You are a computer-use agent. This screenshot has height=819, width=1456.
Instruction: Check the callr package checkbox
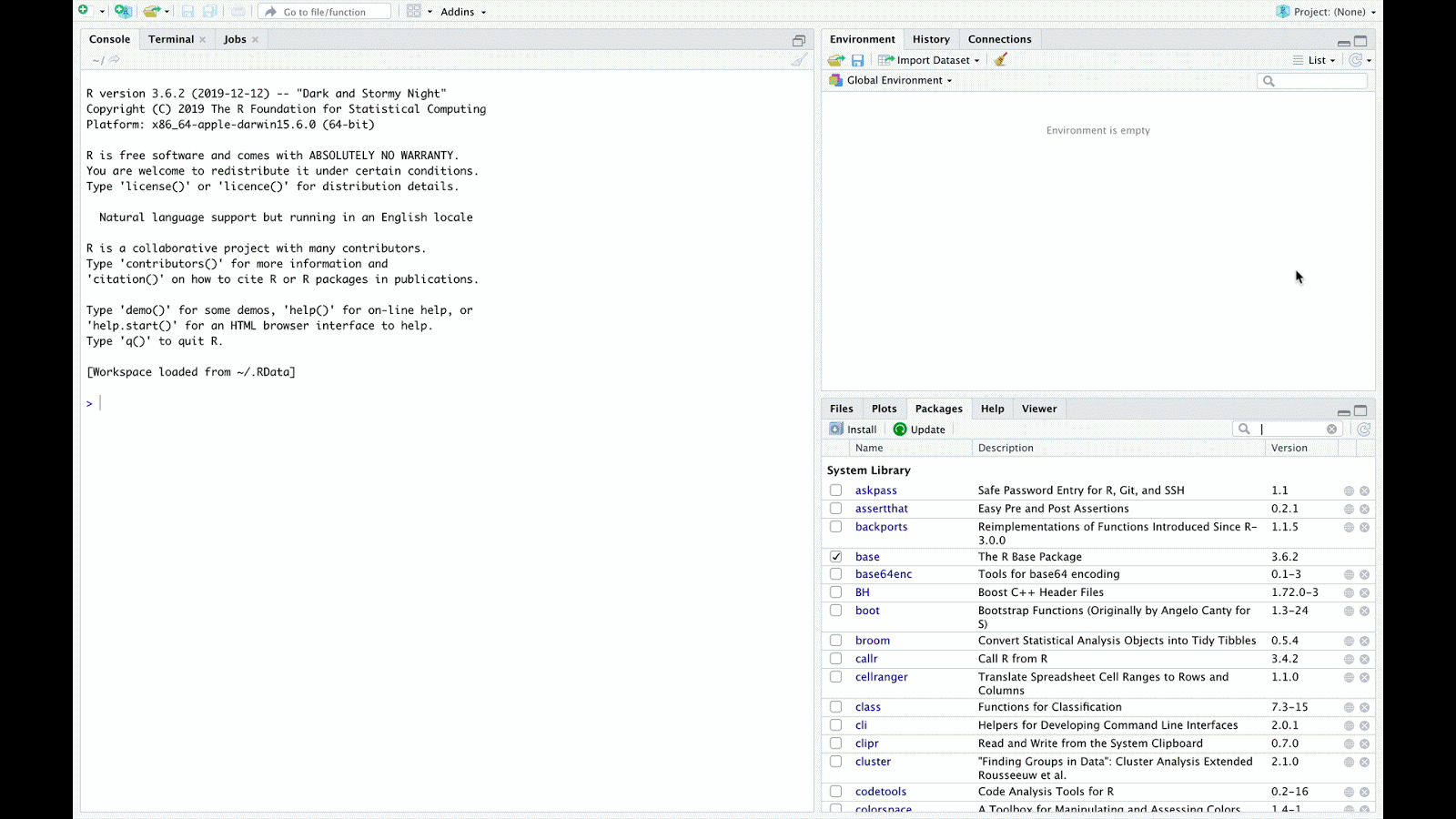coord(835,659)
